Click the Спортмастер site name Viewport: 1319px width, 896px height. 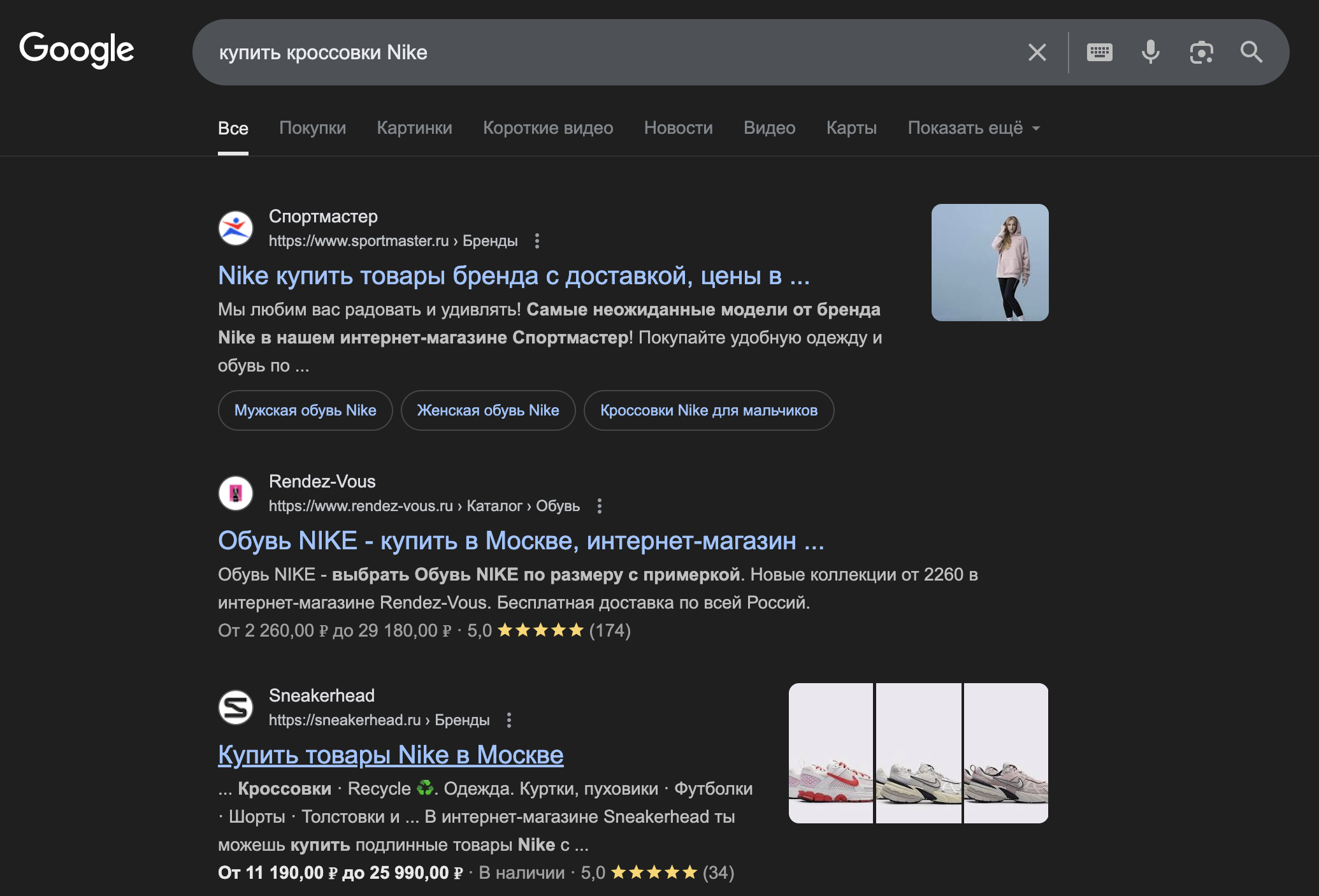pyautogui.click(x=323, y=217)
